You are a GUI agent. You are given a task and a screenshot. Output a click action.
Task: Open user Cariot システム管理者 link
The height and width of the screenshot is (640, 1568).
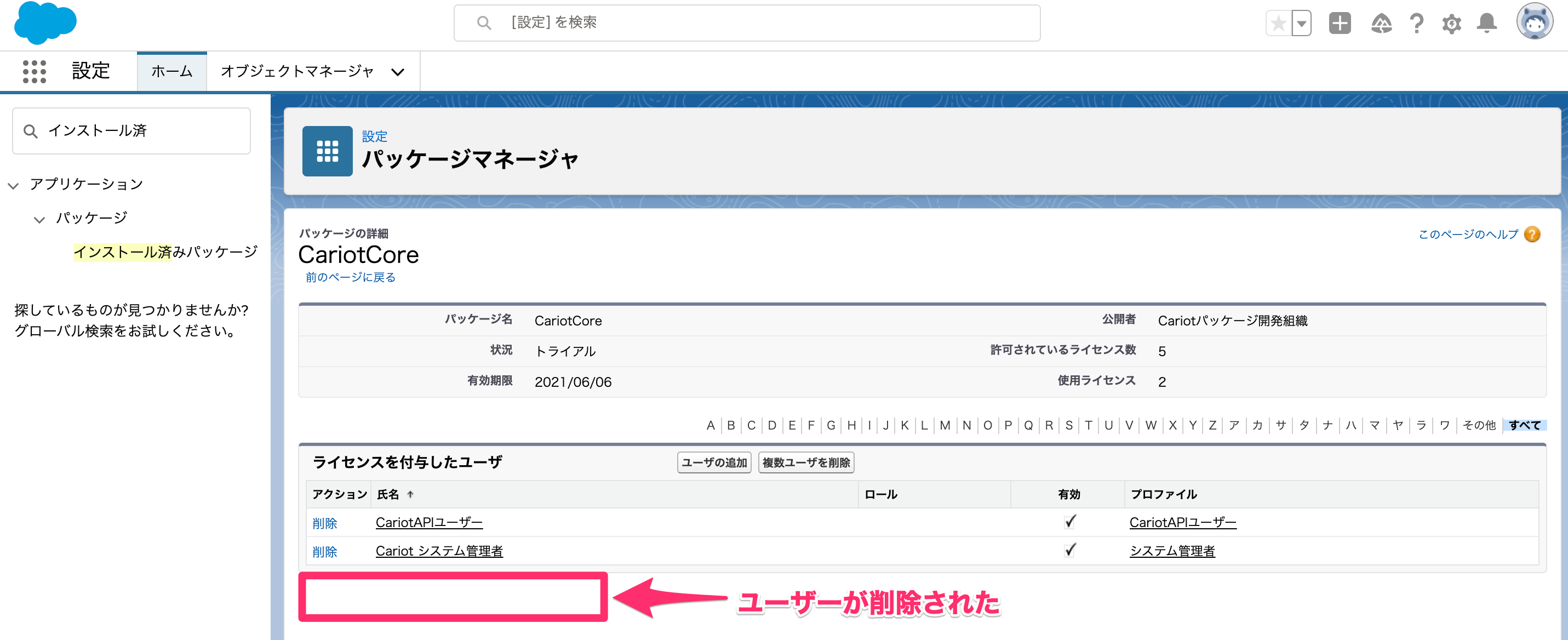pyautogui.click(x=439, y=551)
